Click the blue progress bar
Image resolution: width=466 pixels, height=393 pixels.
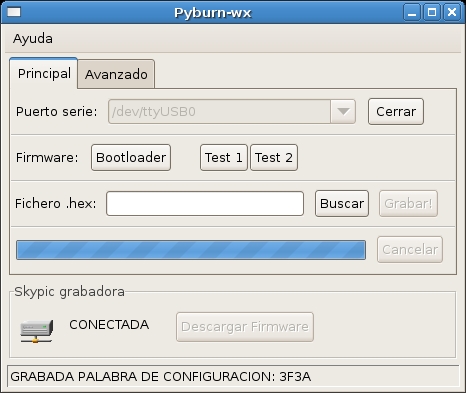click(191, 250)
